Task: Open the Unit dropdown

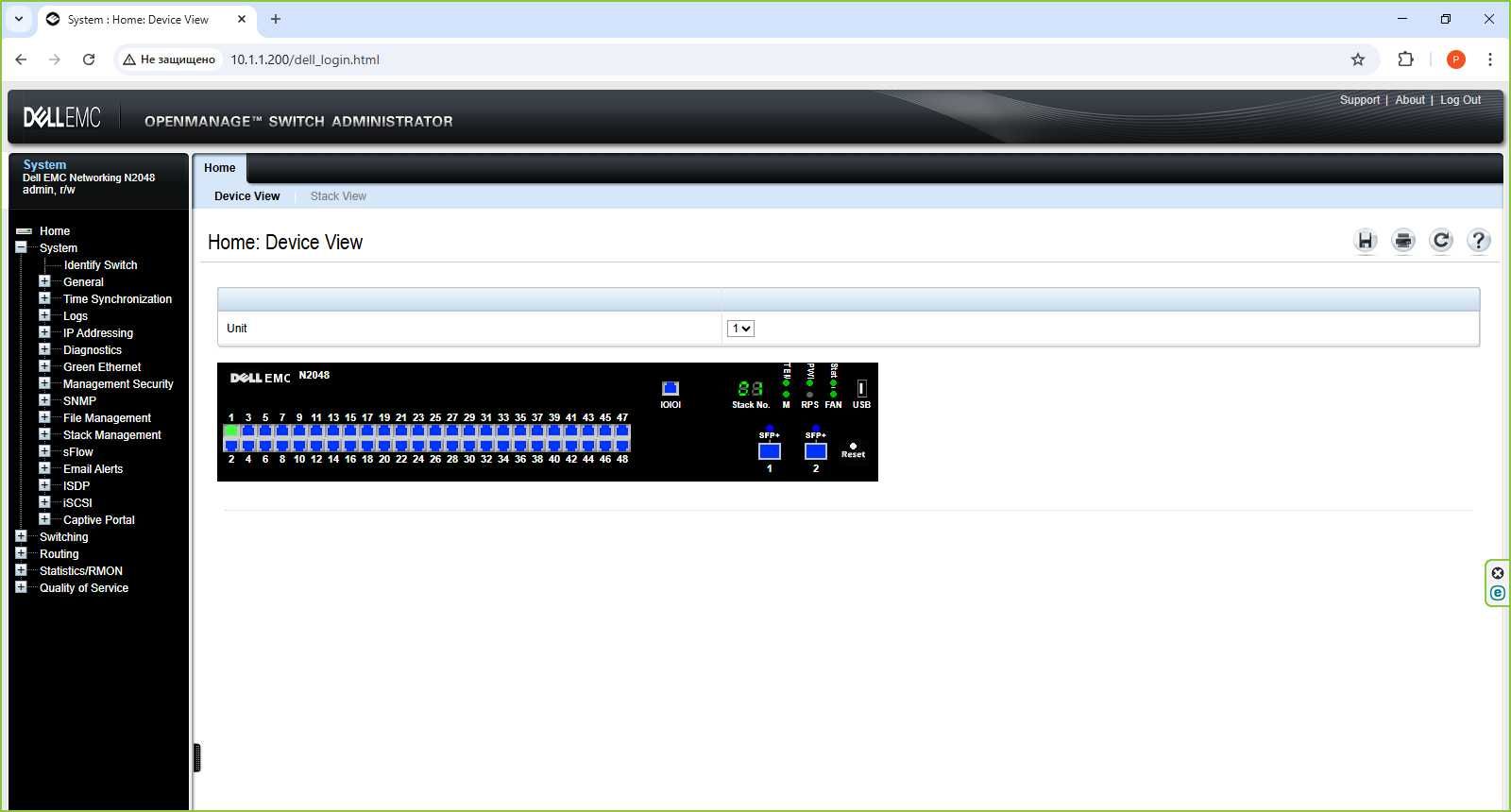Action: coord(740,329)
